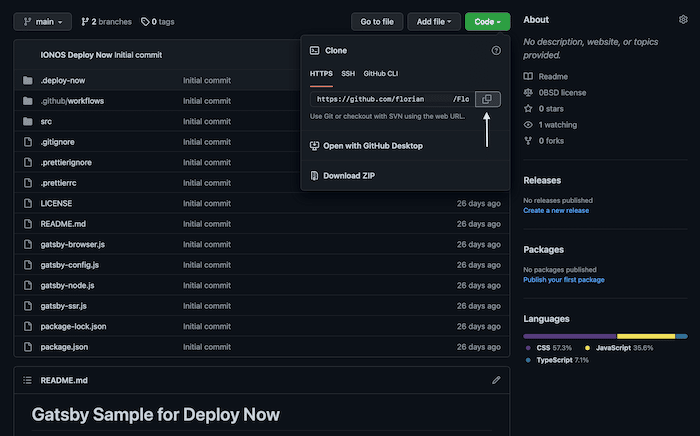Switch to the HTTPS clone tab

click(x=321, y=74)
